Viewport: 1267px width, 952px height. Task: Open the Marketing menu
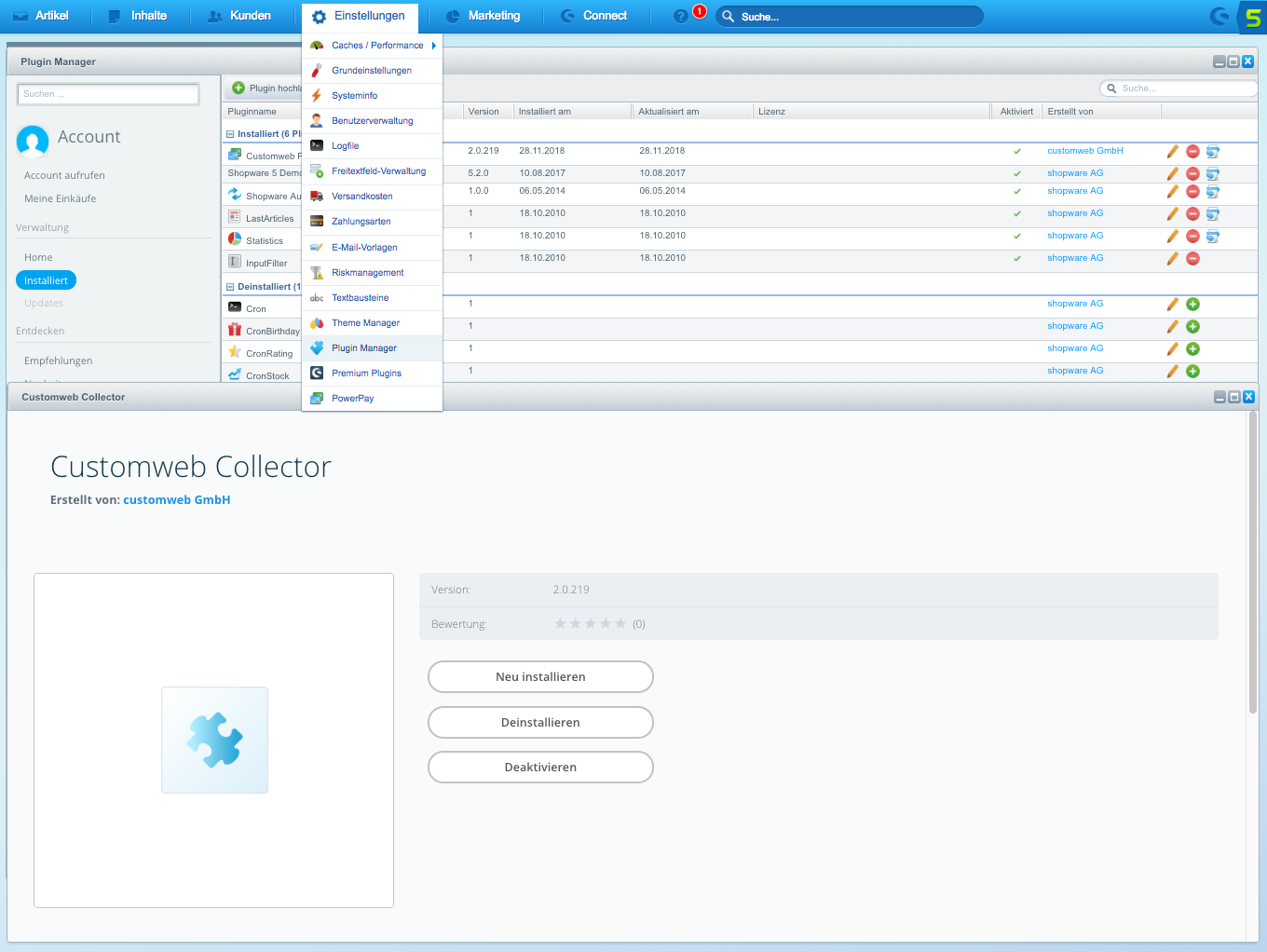pyautogui.click(x=484, y=16)
